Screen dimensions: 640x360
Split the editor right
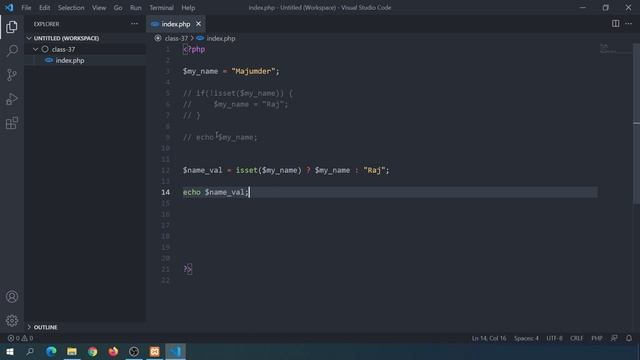tap(616, 24)
